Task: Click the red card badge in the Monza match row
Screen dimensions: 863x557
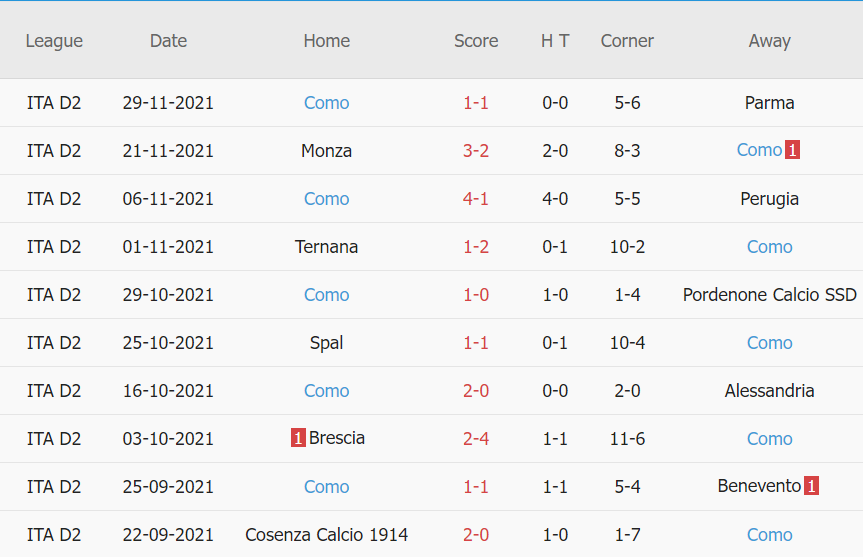Action: 793,151
